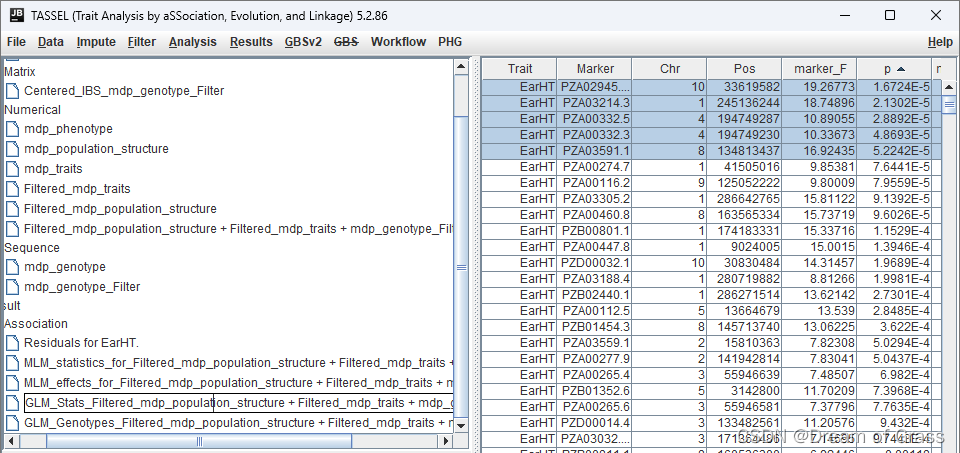Image resolution: width=960 pixels, height=453 pixels.
Task: Click marker cell PZD00014.4
Action: click(594, 421)
